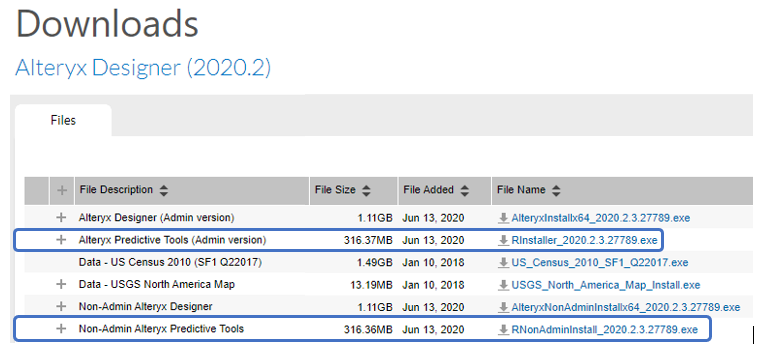
Task: Select the 316.37MB file size cell
Action: [x=368, y=240]
